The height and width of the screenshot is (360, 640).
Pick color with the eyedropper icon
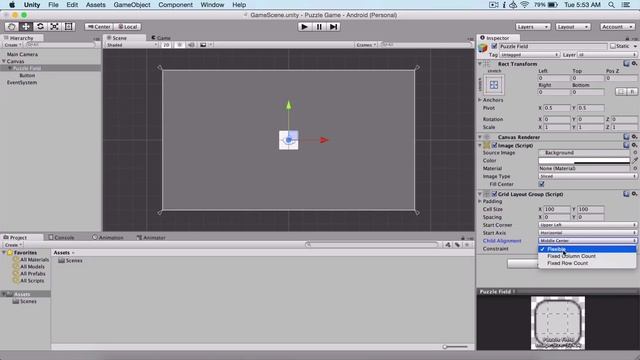635,161
